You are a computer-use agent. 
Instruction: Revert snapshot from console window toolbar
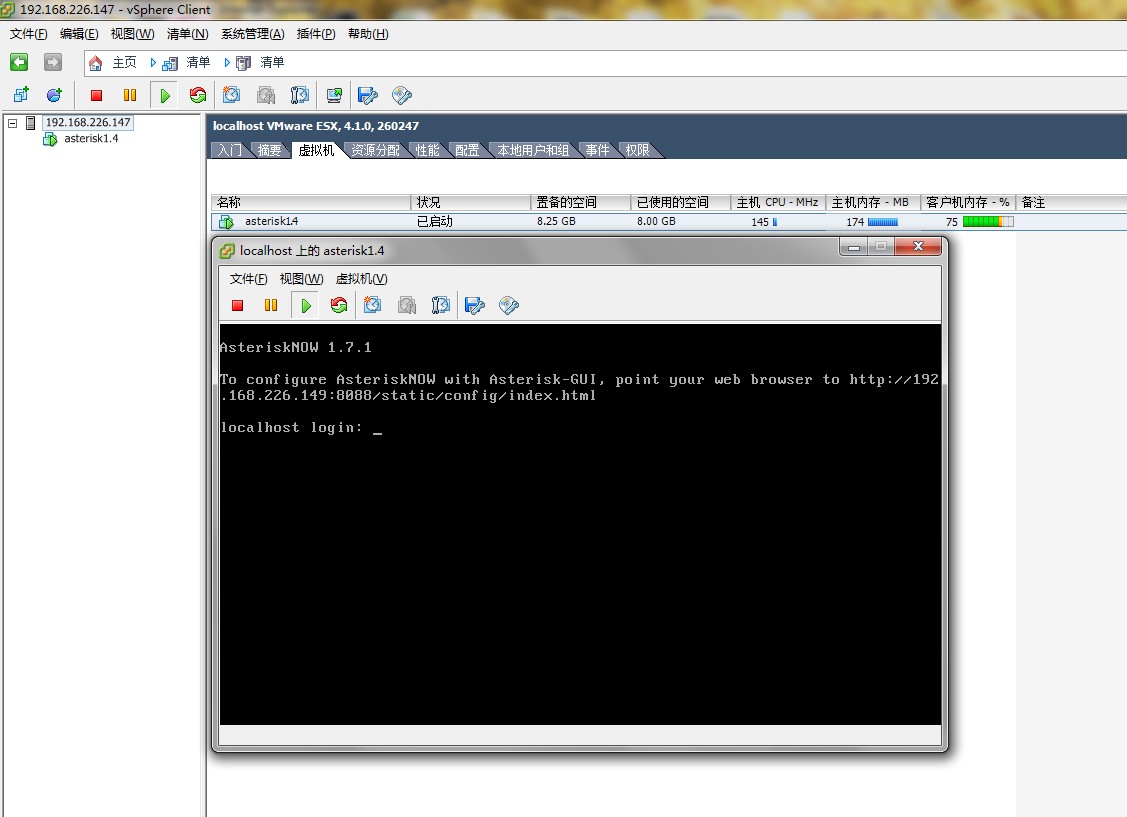(x=407, y=305)
